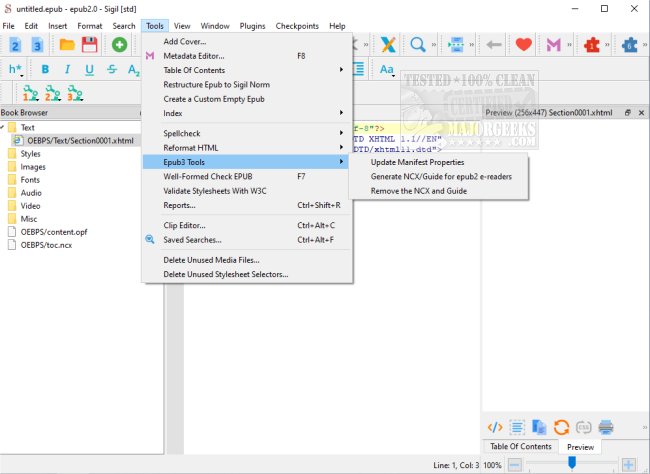The image size is (650, 474).
Task: Select Add Cover... menu entry
Action: point(247,41)
